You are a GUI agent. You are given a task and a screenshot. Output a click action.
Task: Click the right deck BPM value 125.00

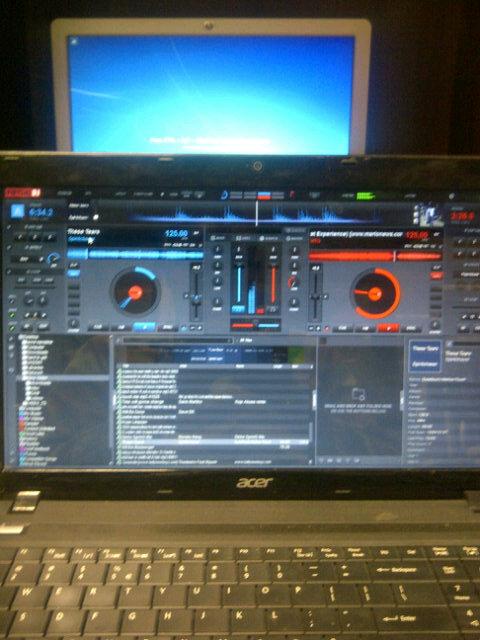[417, 235]
